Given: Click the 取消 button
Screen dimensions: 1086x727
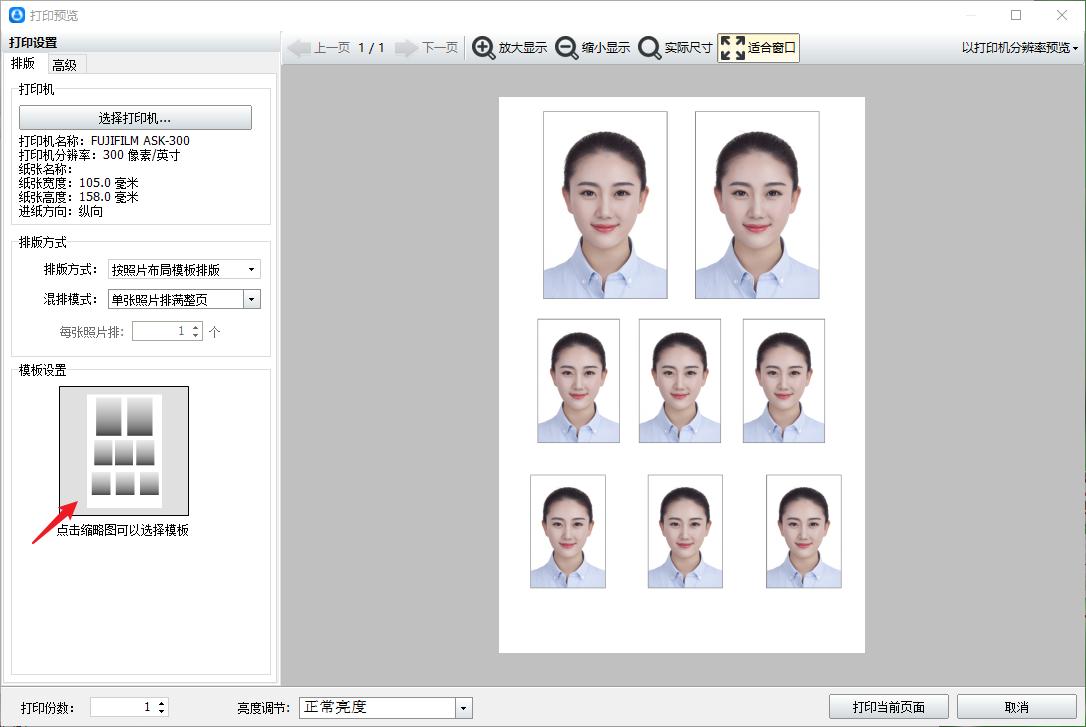Looking at the screenshot, I should click(x=1016, y=707).
